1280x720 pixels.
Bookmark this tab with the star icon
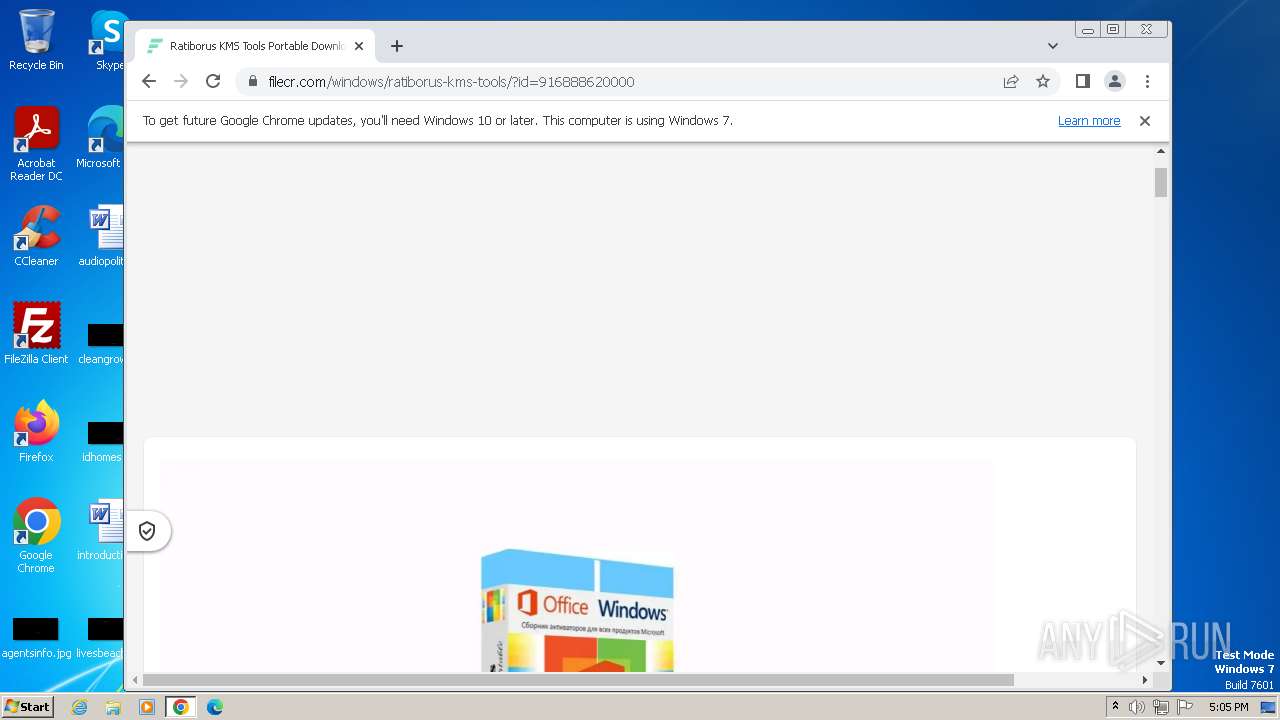click(x=1043, y=82)
